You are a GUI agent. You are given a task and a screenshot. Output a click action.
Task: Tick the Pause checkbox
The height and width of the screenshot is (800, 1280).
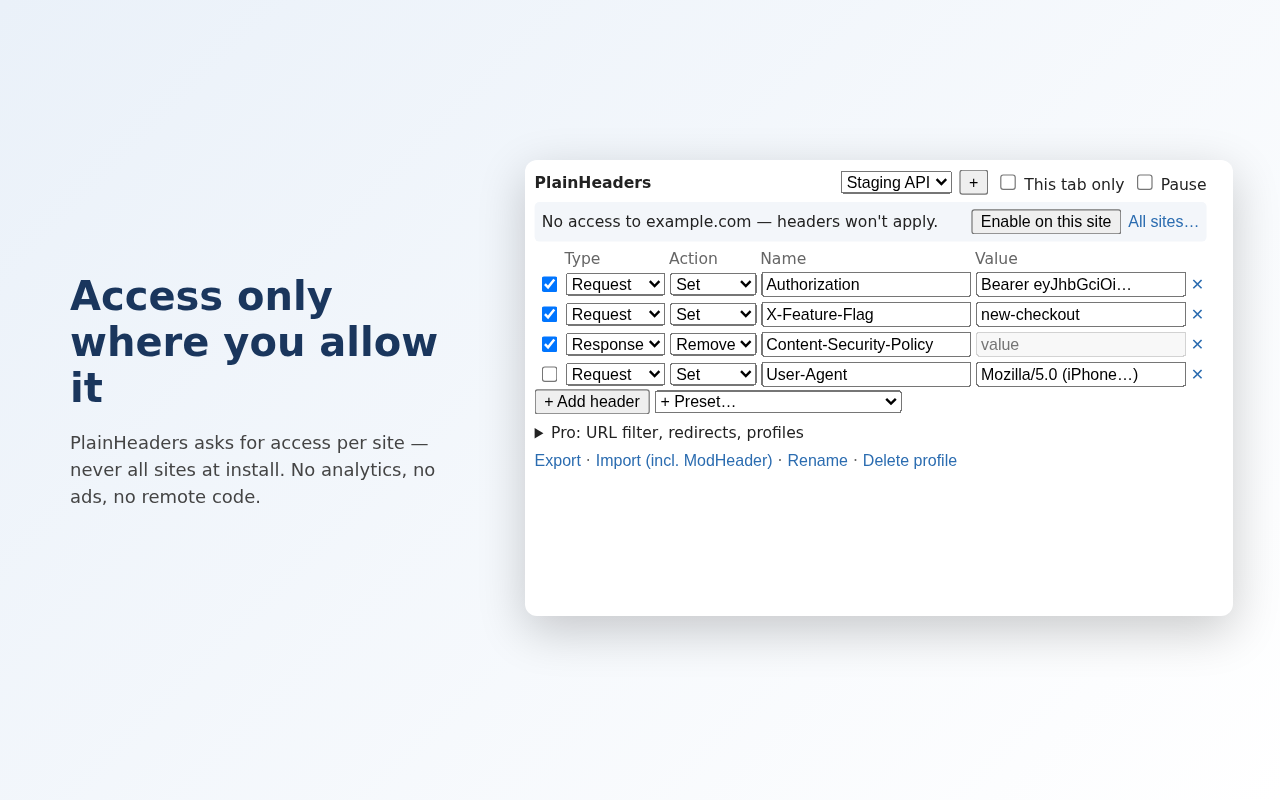tap(1145, 182)
